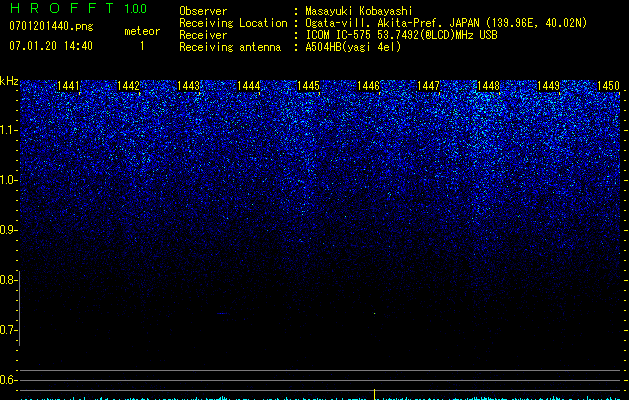The height and width of the screenshot is (400, 629).
Task: Click the 0.8 kHz axis label
Action: [8, 280]
